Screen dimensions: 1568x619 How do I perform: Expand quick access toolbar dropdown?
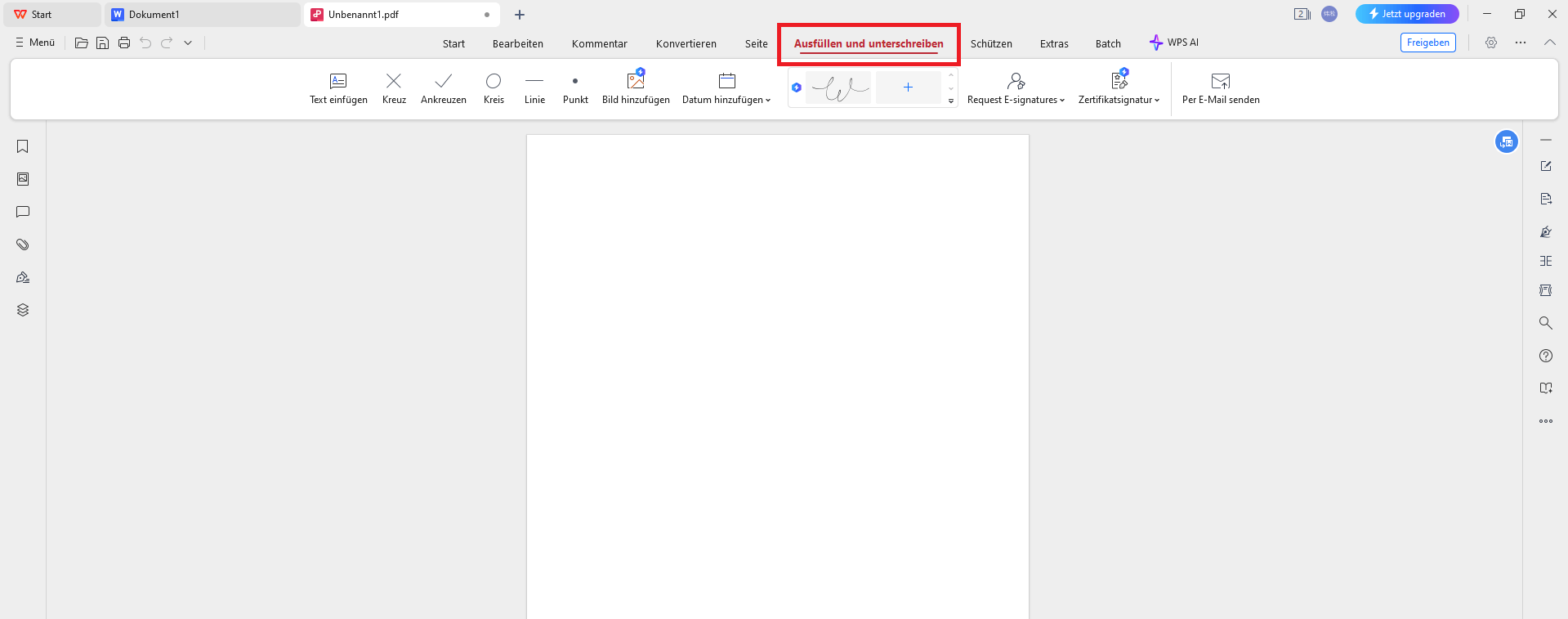click(x=188, y=43)
